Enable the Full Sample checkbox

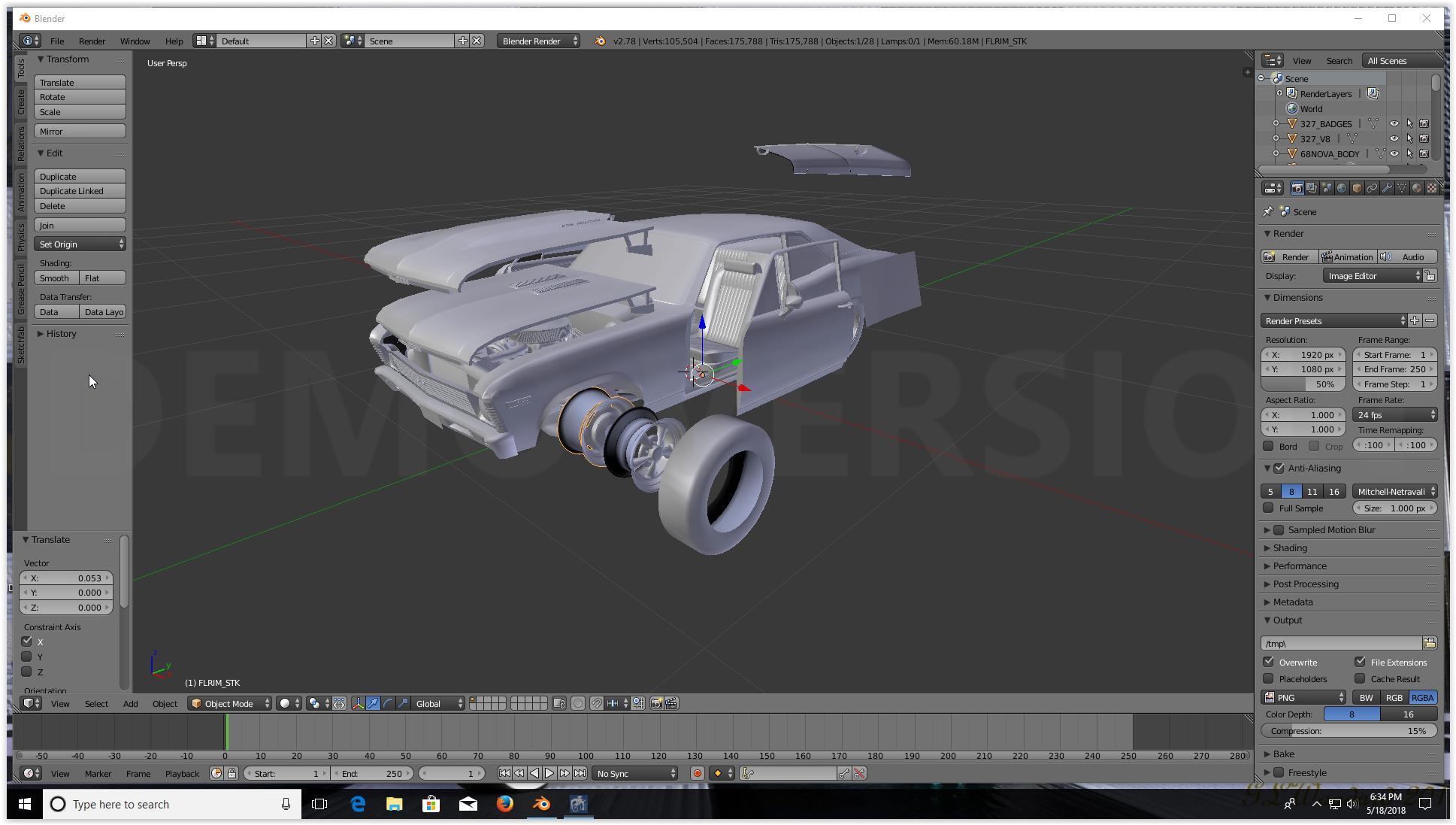pyautogui.click(x=1269, y=508)
